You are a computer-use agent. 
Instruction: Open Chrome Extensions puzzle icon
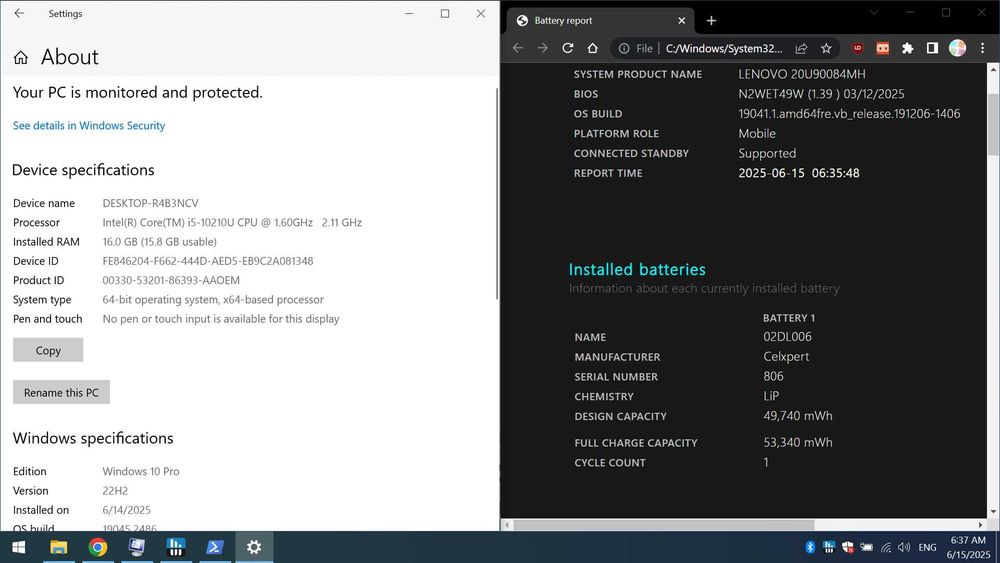(908, 48)
